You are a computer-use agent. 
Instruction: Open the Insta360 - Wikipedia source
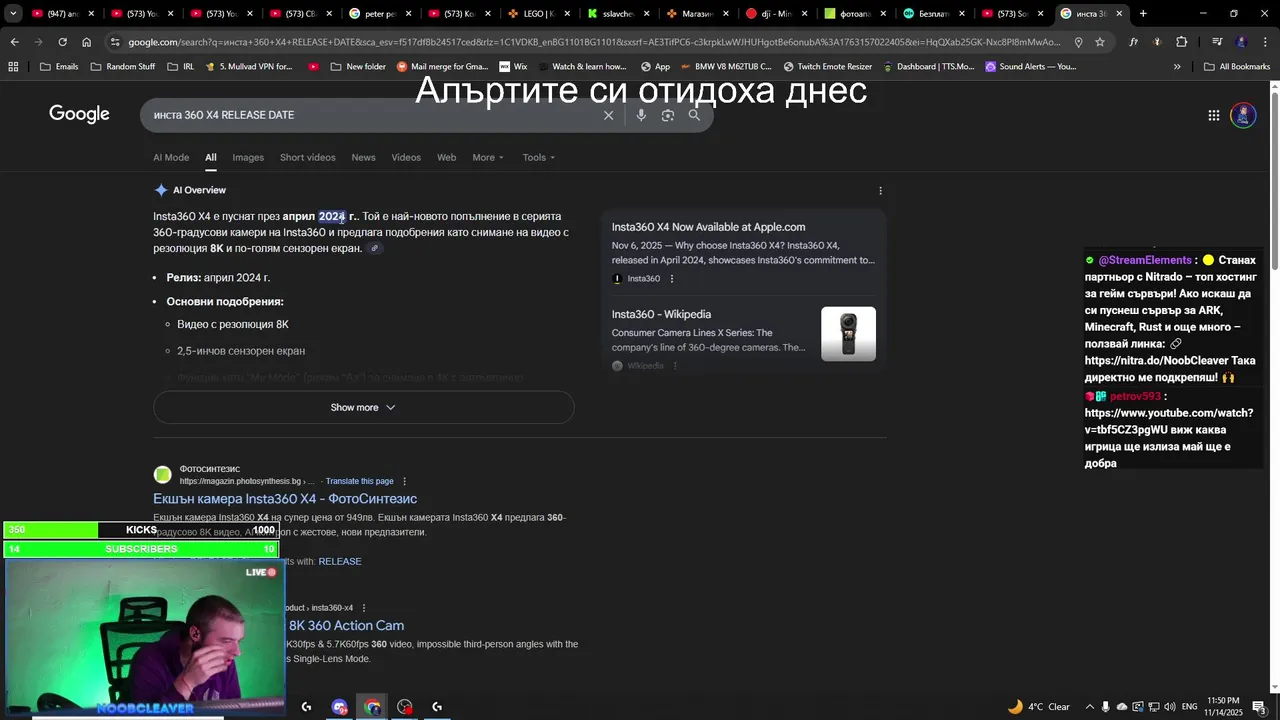pos(661,314)
